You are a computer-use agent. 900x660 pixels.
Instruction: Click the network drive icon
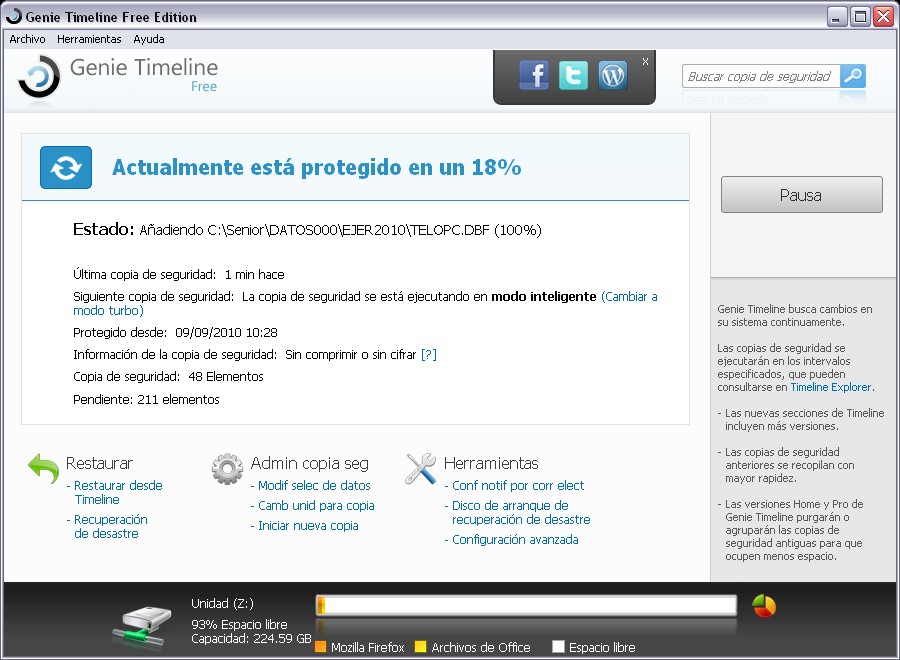142,627
